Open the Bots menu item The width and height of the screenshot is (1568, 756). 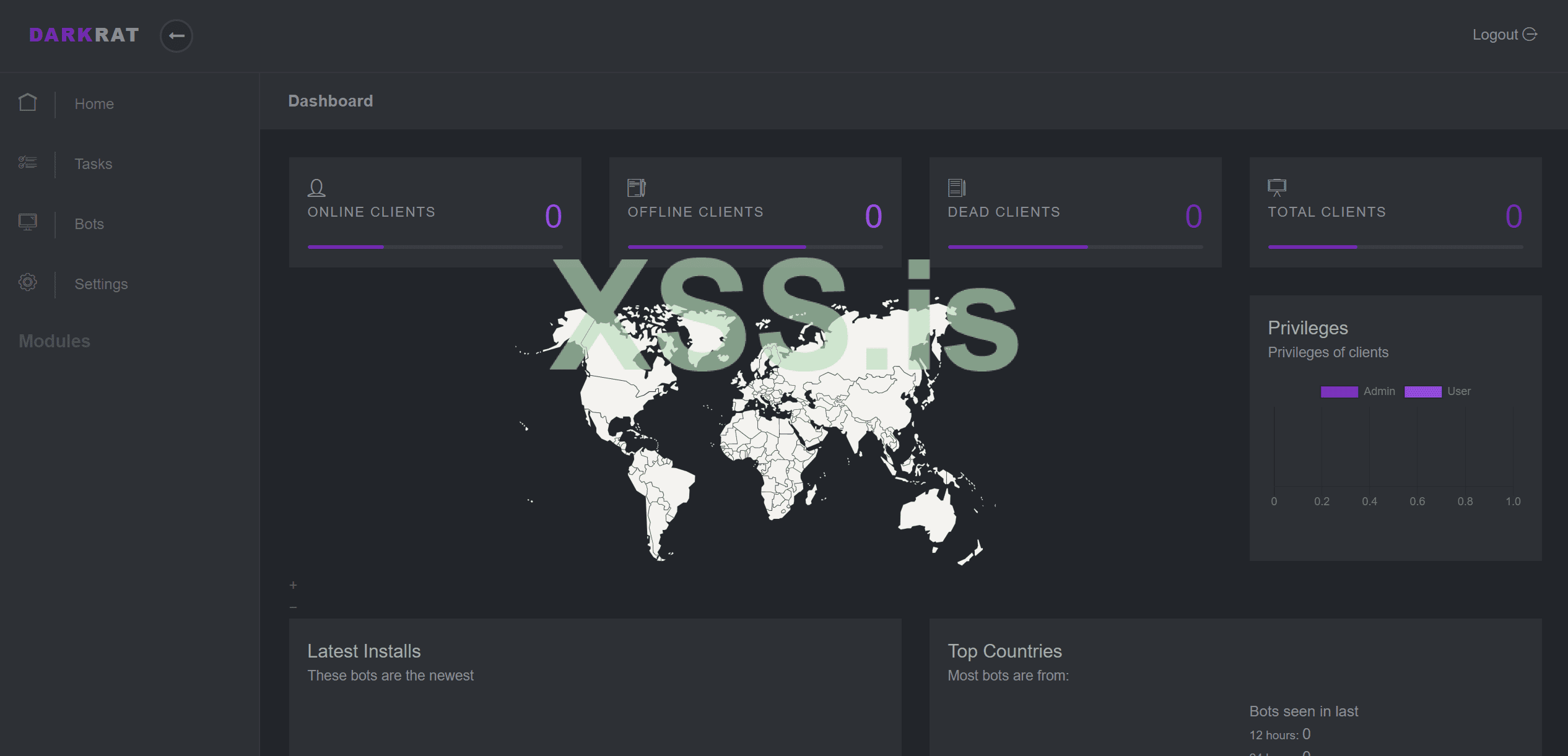click(x=89, y=224)
